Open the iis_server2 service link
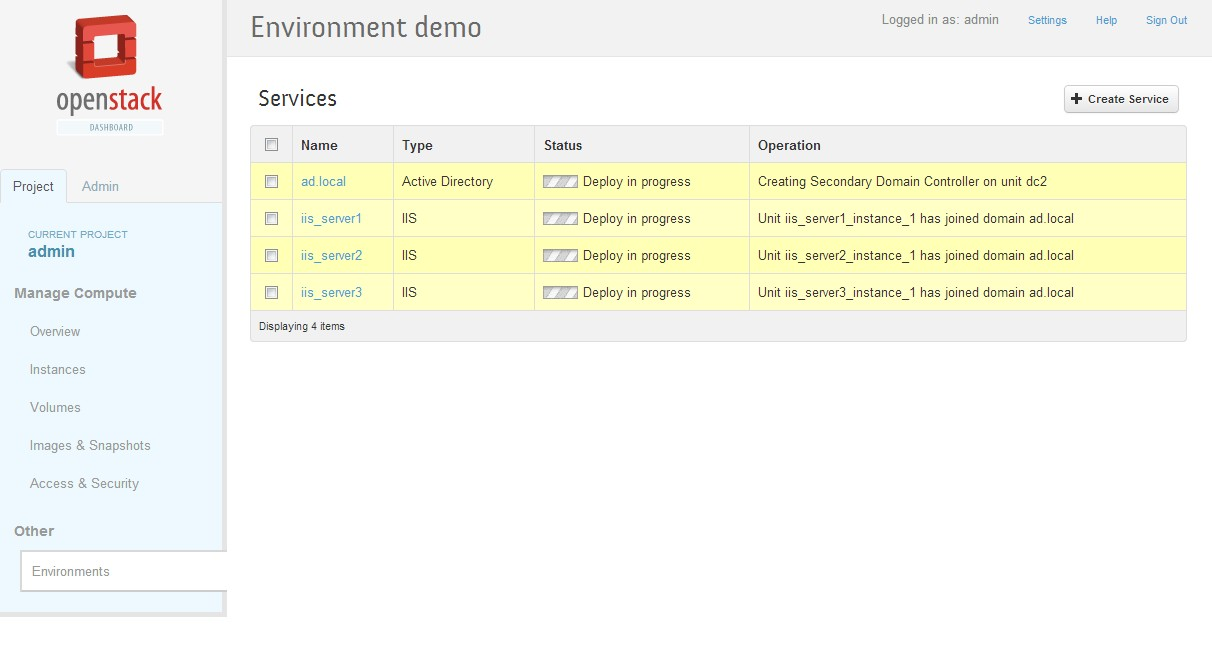Image resolution: width=1228 pixels, height=667 pixels. (331, 256)
